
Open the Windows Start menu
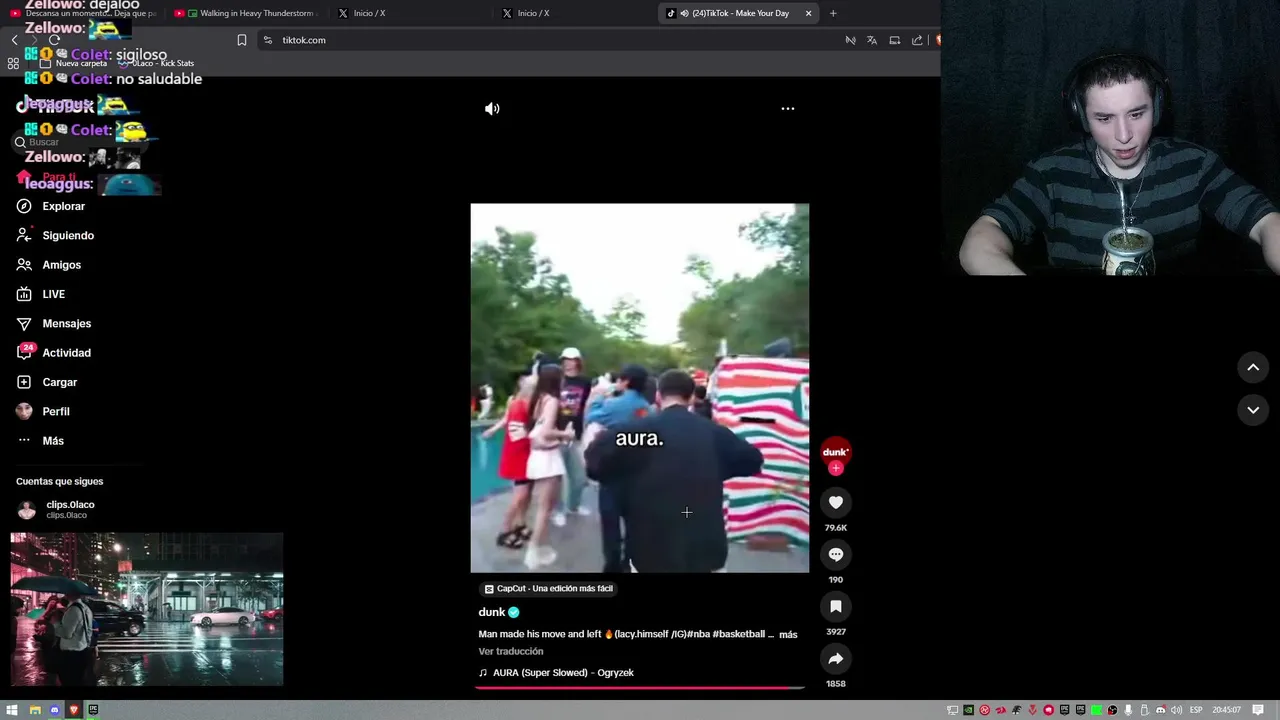(14, 710)
